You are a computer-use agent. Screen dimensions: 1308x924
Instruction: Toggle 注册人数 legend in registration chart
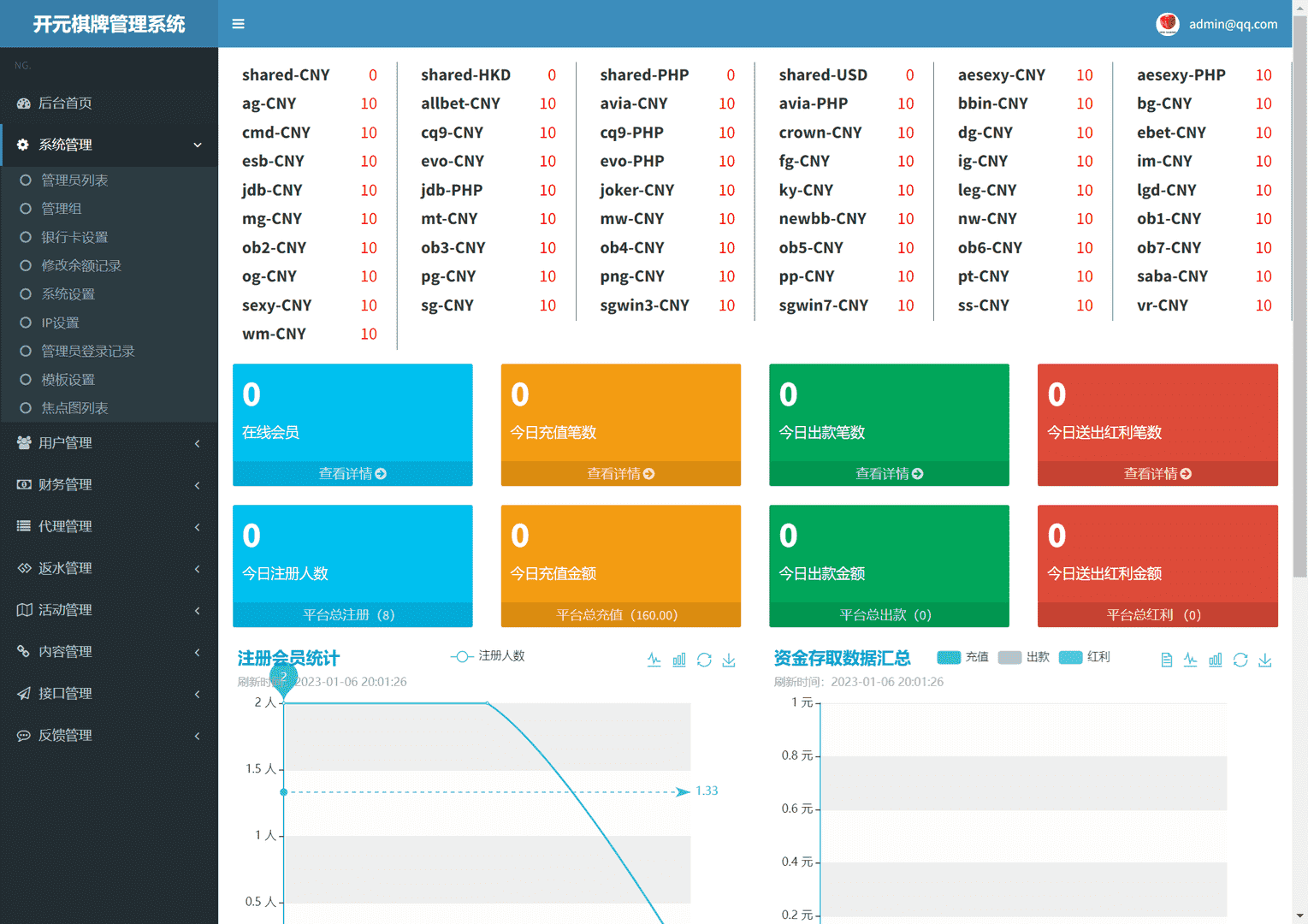pyautogui.click(x=488, y=656)
